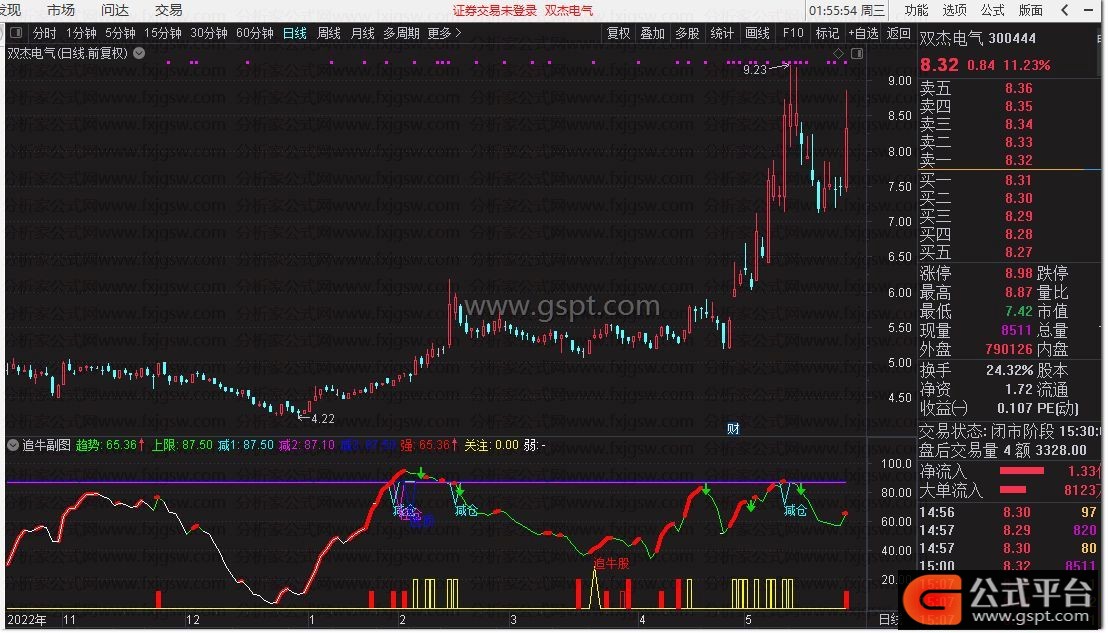The width and height of the screenshot is (1108, 633).
Task: Open the 版面 menu
Action: point(1031,10)
